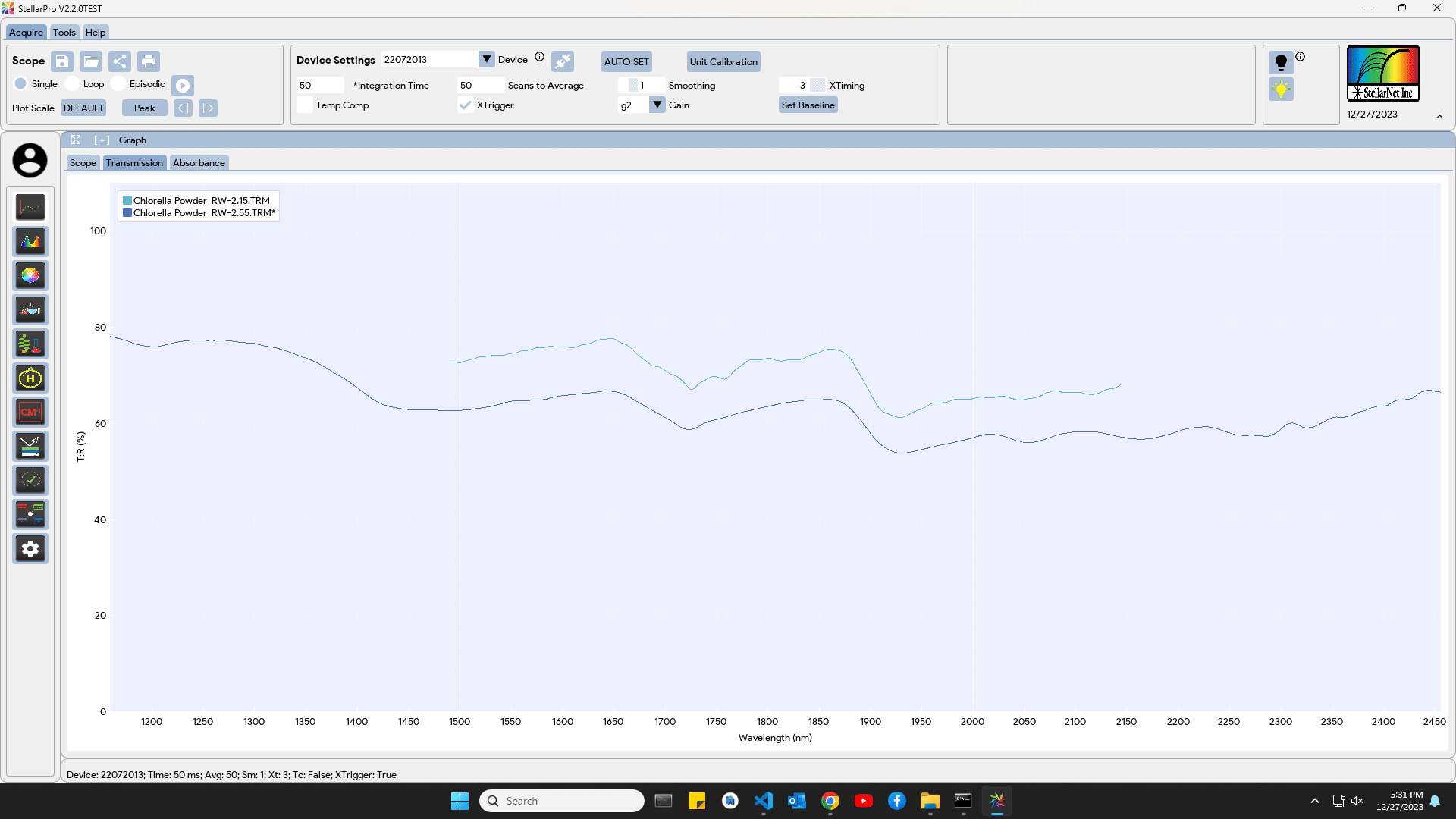Switch to the Transmission tab
Image resolution: width=1456 pixels, height=819 pixels.
pyautogui.click(x=134, y=163)
